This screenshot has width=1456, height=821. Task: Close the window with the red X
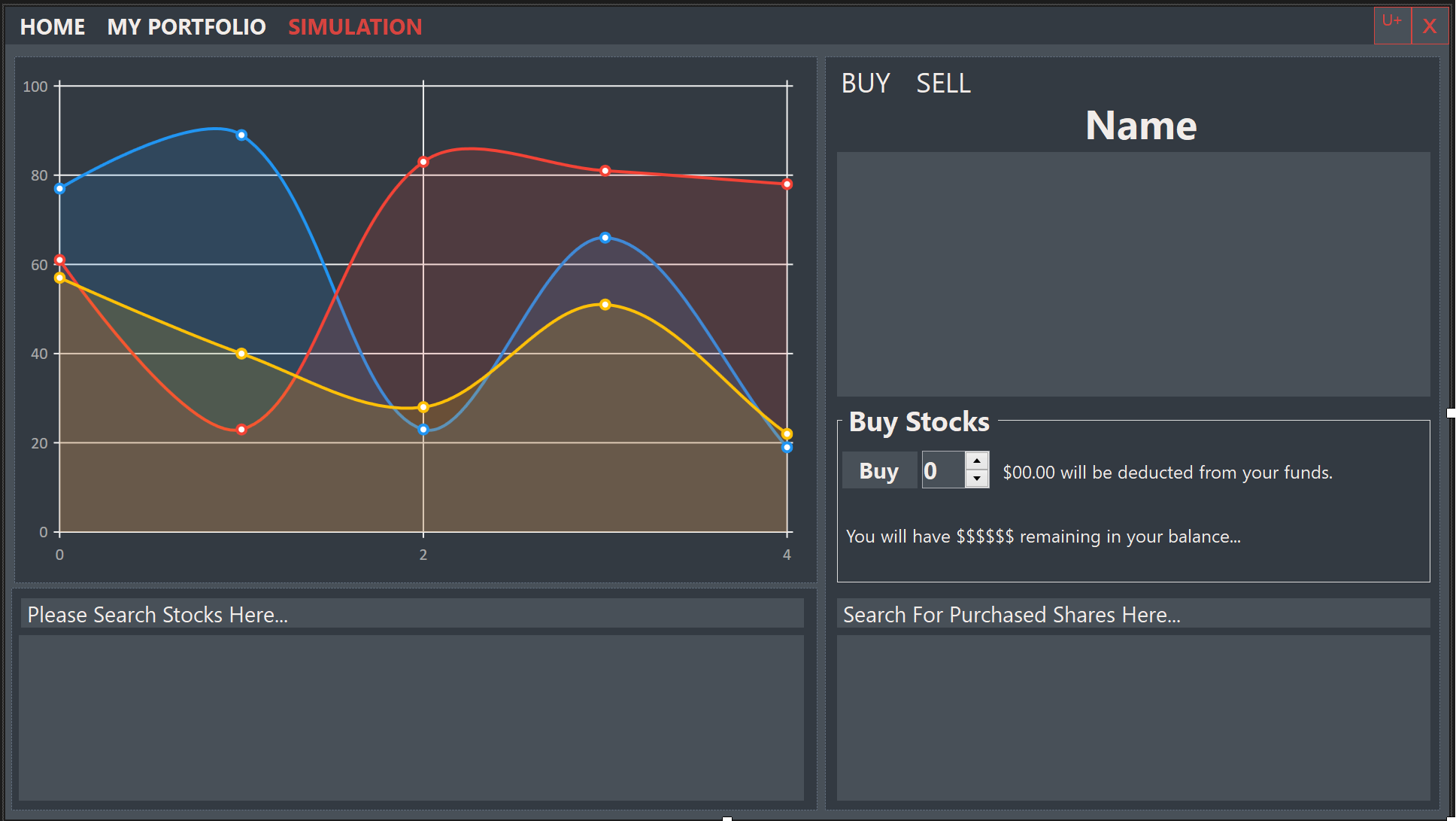[1430, 26]
